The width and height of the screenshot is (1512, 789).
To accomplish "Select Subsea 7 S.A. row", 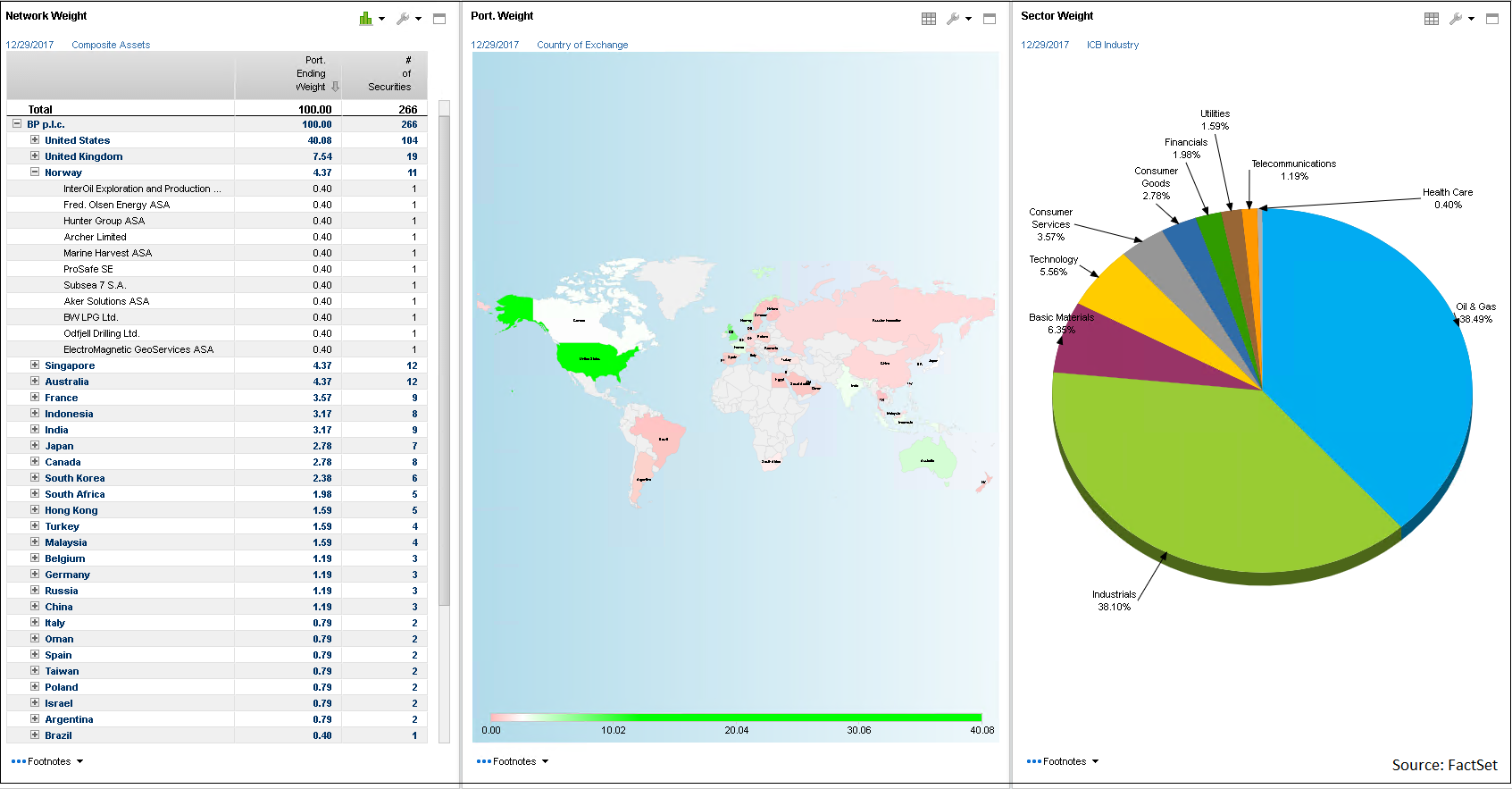I will (217, 285).
